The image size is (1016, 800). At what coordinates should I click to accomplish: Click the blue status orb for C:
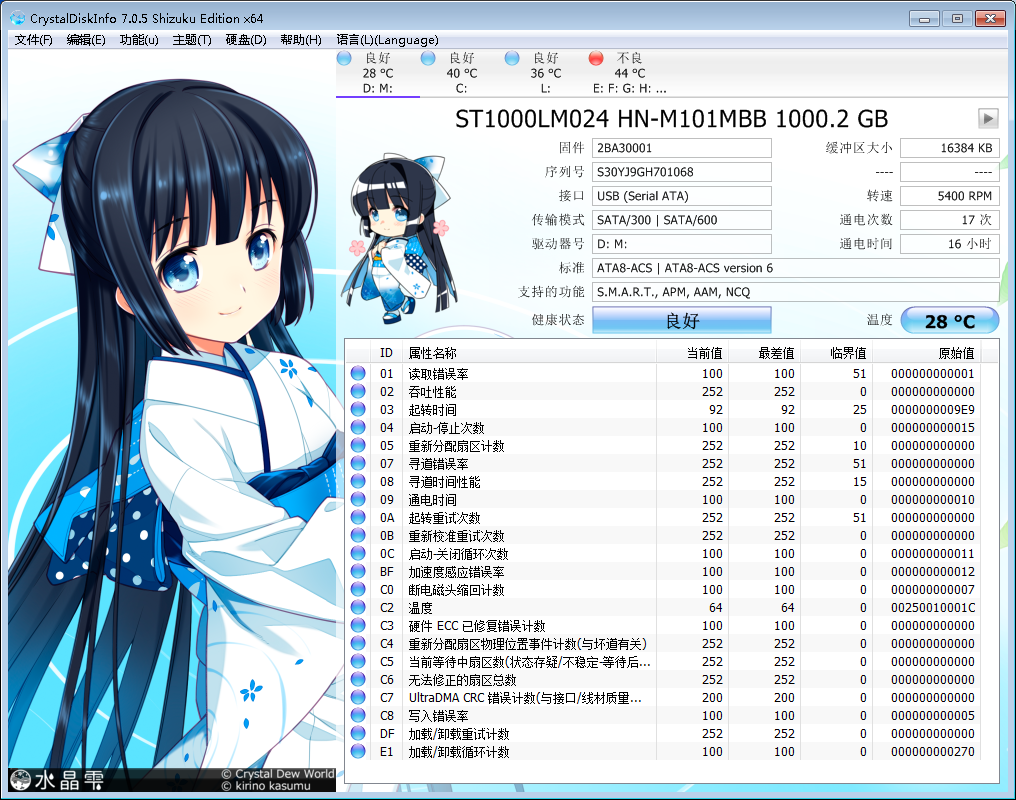point(428,58)
